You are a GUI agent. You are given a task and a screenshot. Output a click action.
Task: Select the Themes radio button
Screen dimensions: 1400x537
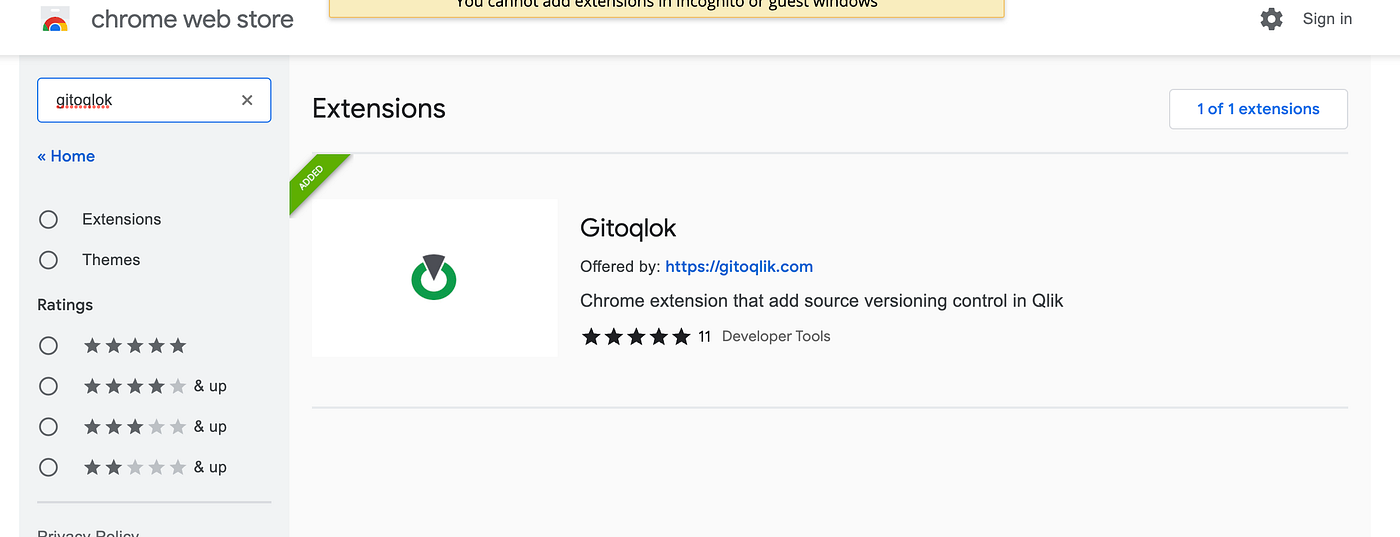click(x=48, y=260)
